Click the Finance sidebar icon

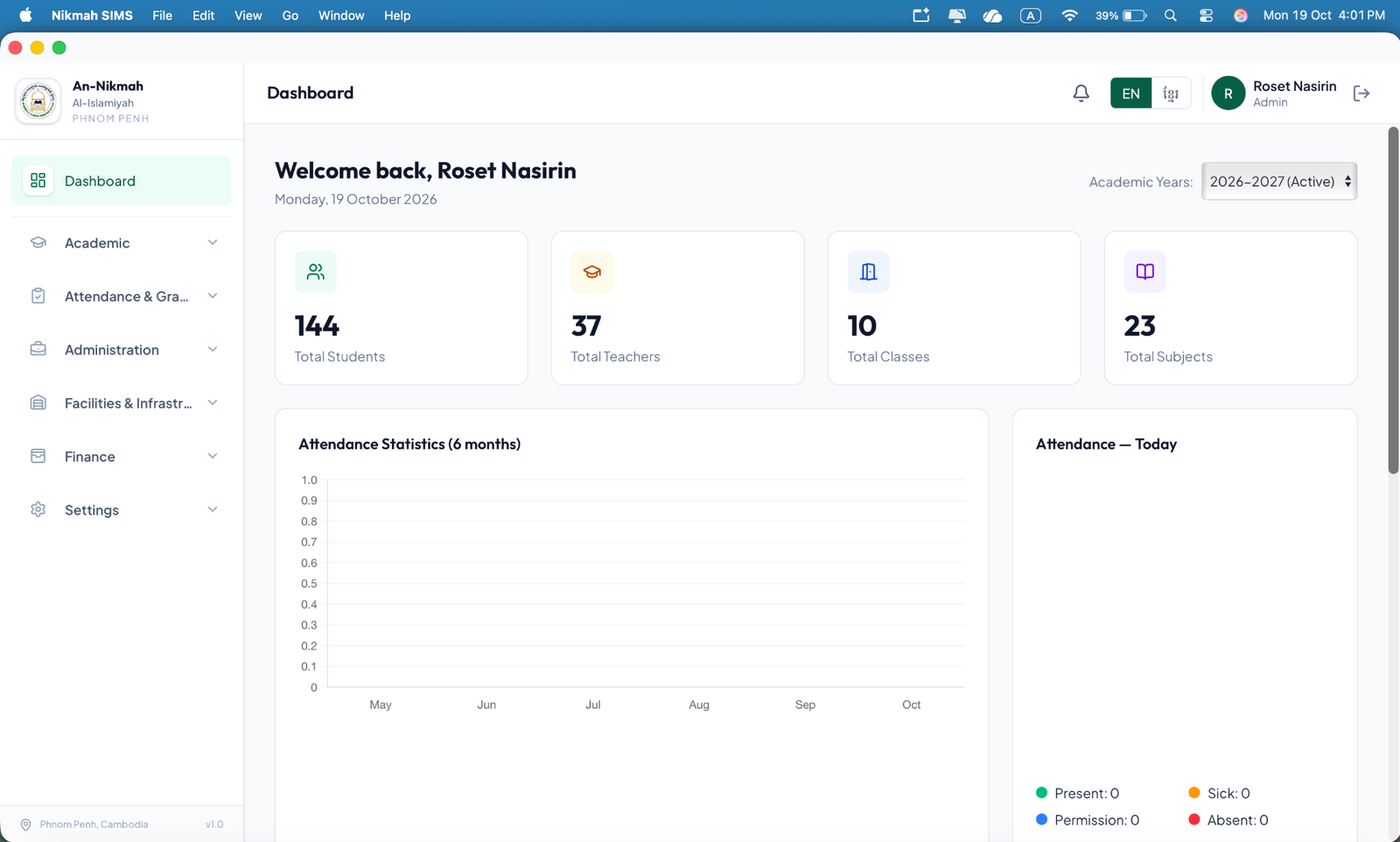point(38,456)
